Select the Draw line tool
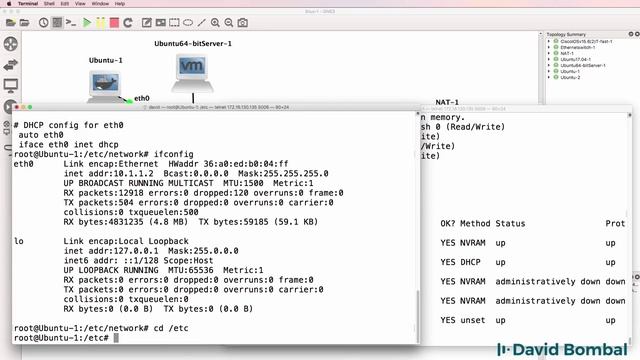This screenshot has height=360, width=640. click(202, 22)
